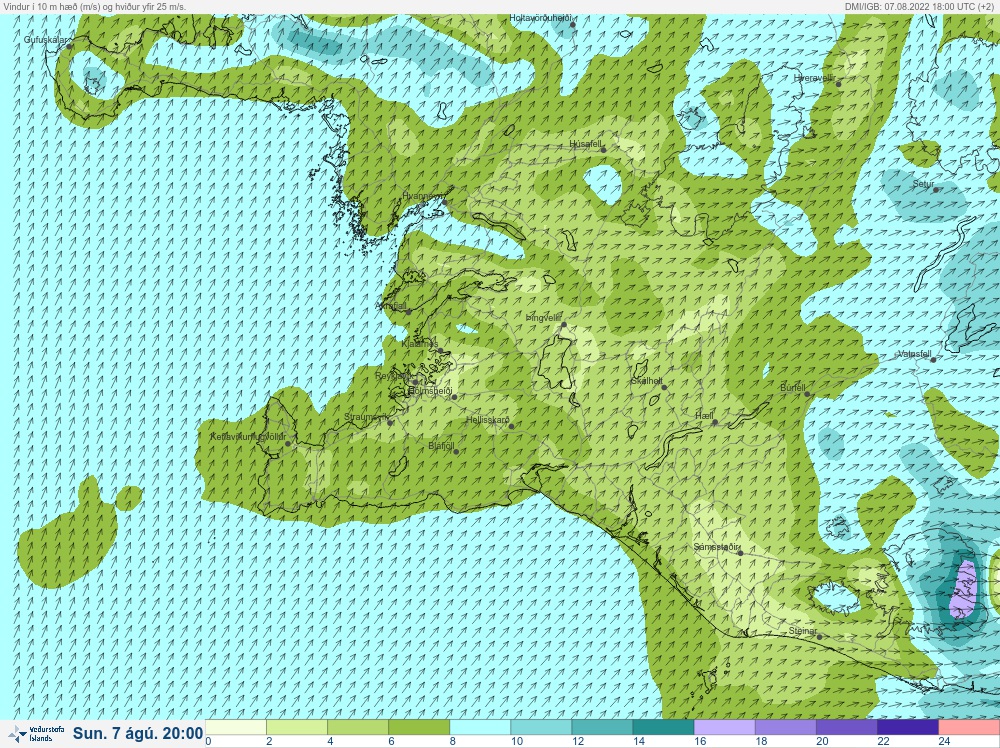Select the Þingvellir station label
This screenshot has height=748, width=1000.
pyautogui.click(x=543, y=318)
